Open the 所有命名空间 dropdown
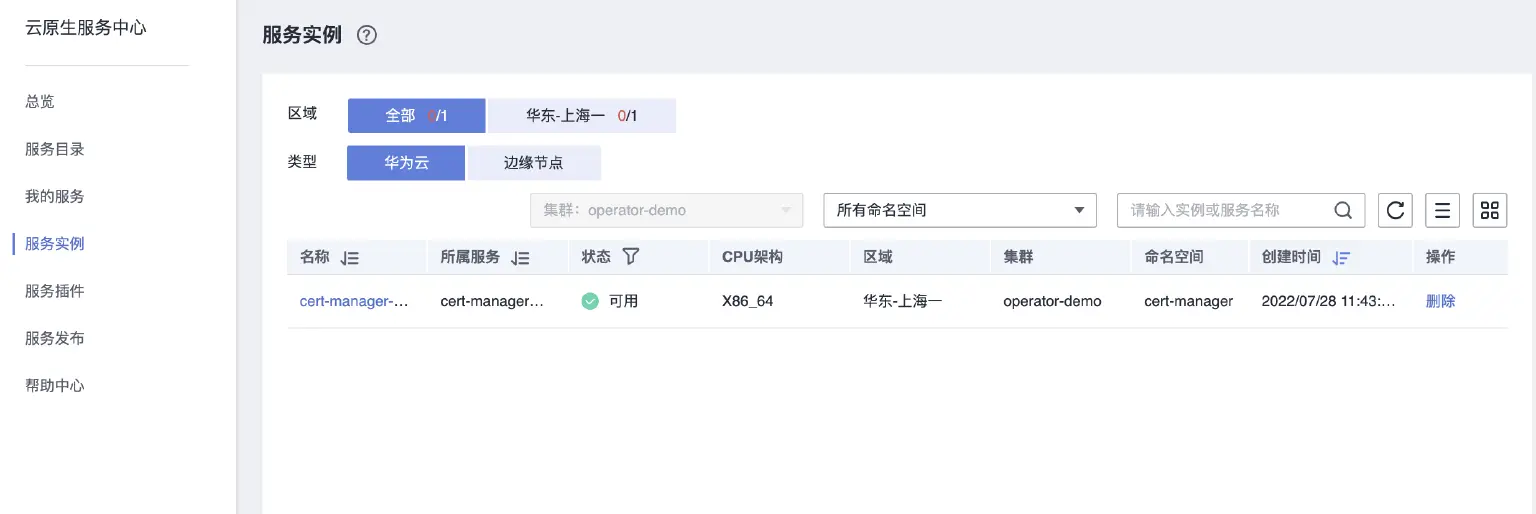The height and width of the screenshot is (514, 1536). (959, 210)
